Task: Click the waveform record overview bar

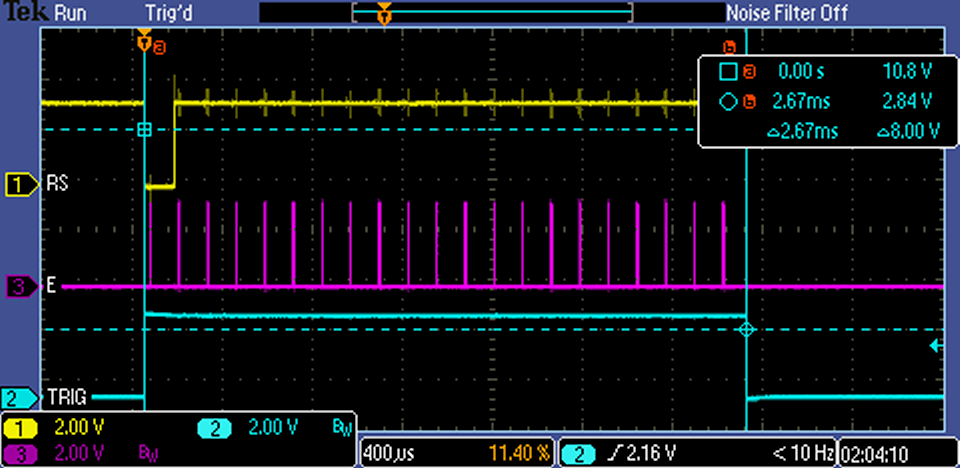Action: pyautogui.click(x=495, y=13)
